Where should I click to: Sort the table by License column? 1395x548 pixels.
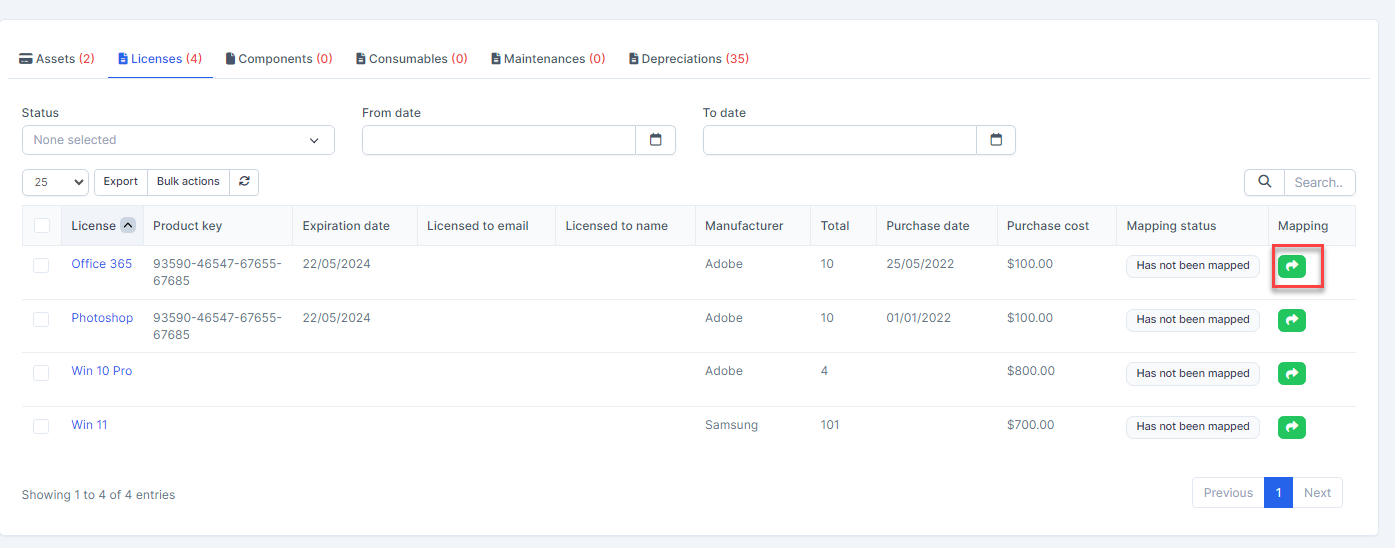[x=127, y=226]
